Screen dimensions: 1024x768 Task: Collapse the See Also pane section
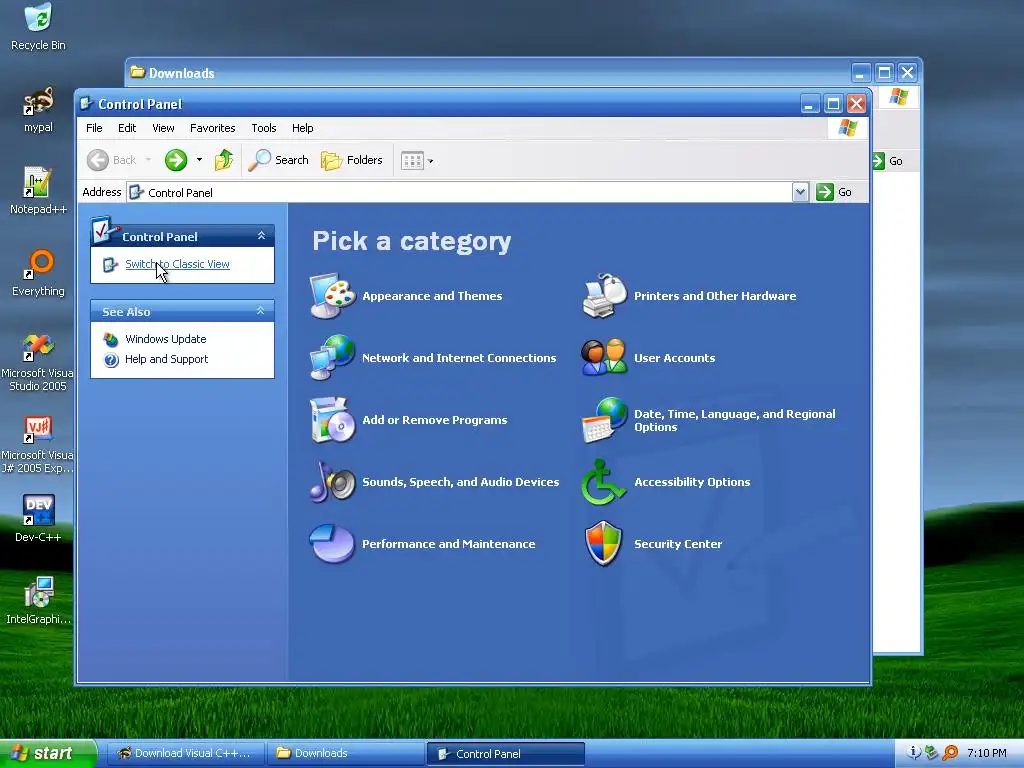pos(261,311)
